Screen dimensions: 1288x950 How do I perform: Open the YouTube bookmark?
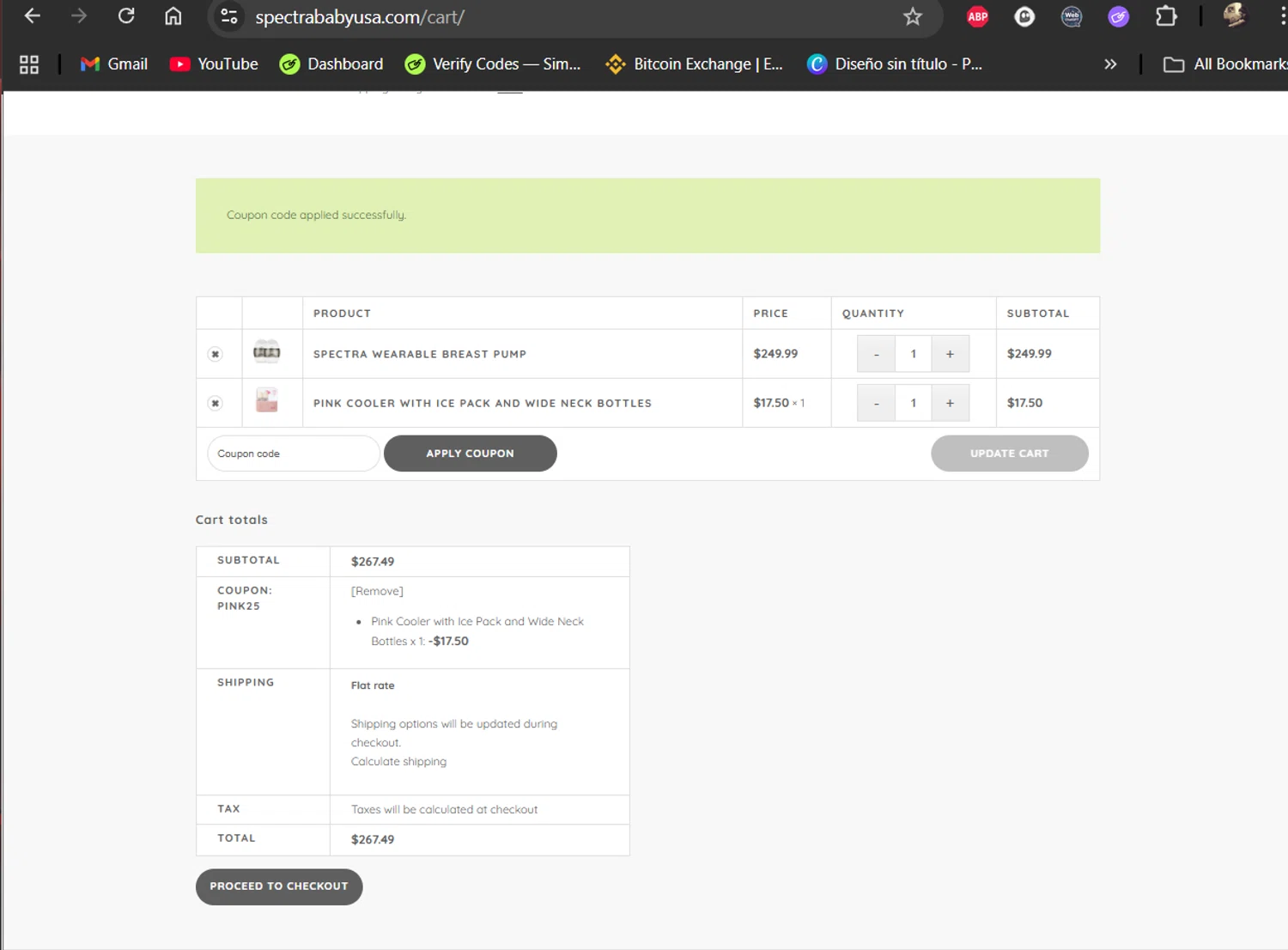214,64
